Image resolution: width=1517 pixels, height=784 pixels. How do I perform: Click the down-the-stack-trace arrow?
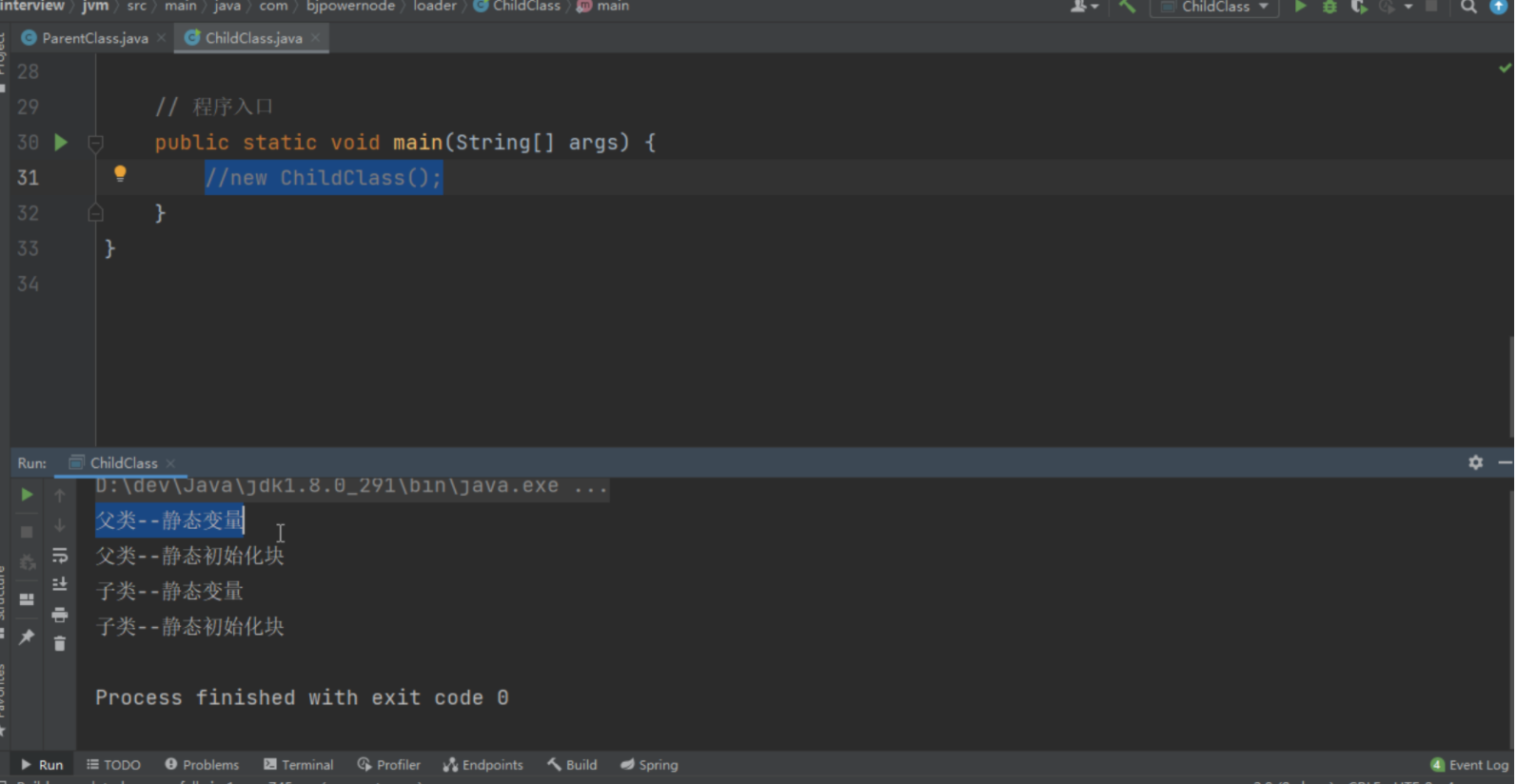(60, 525)
